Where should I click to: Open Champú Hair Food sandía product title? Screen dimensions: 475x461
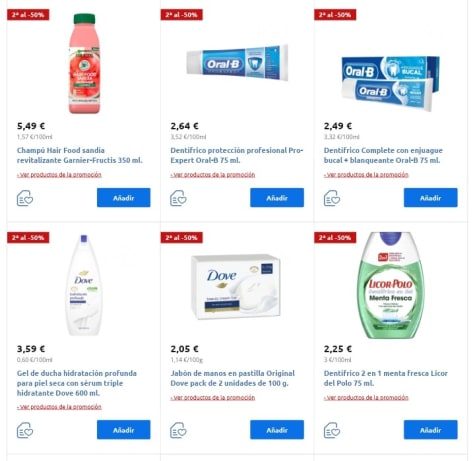[80, 155]
